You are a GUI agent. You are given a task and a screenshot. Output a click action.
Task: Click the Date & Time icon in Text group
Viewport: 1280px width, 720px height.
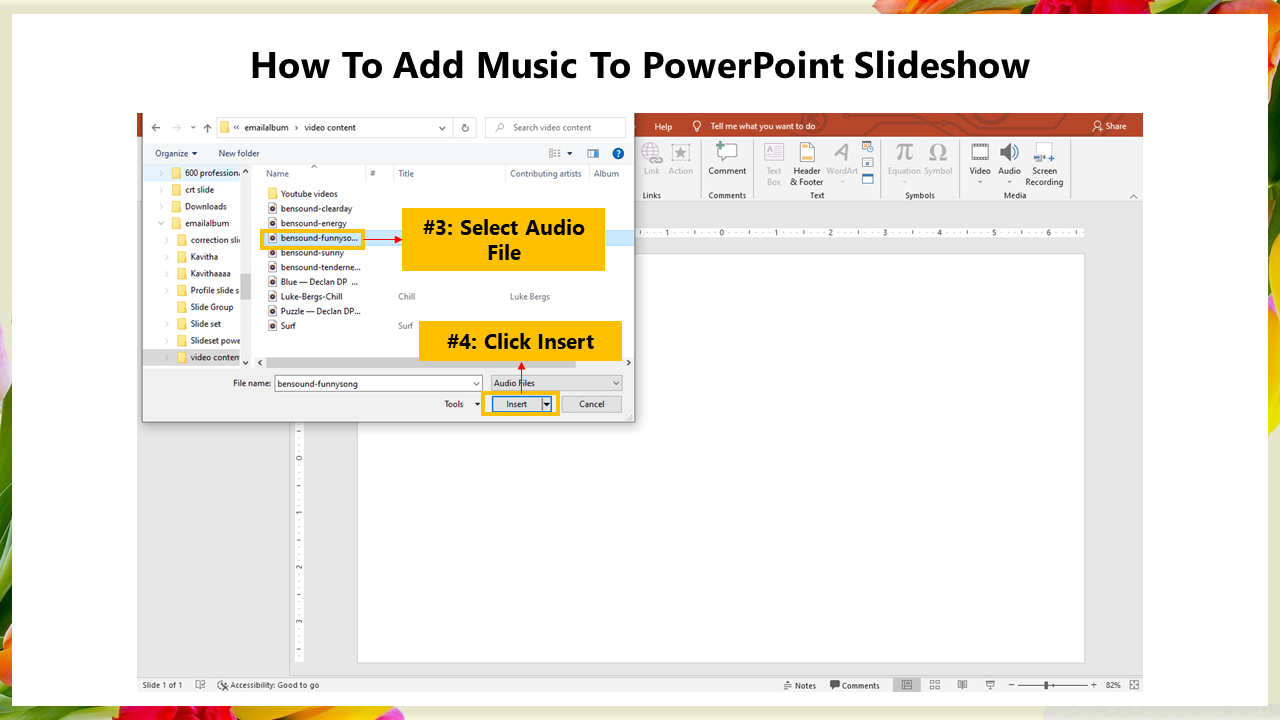(x=867, y=147)
